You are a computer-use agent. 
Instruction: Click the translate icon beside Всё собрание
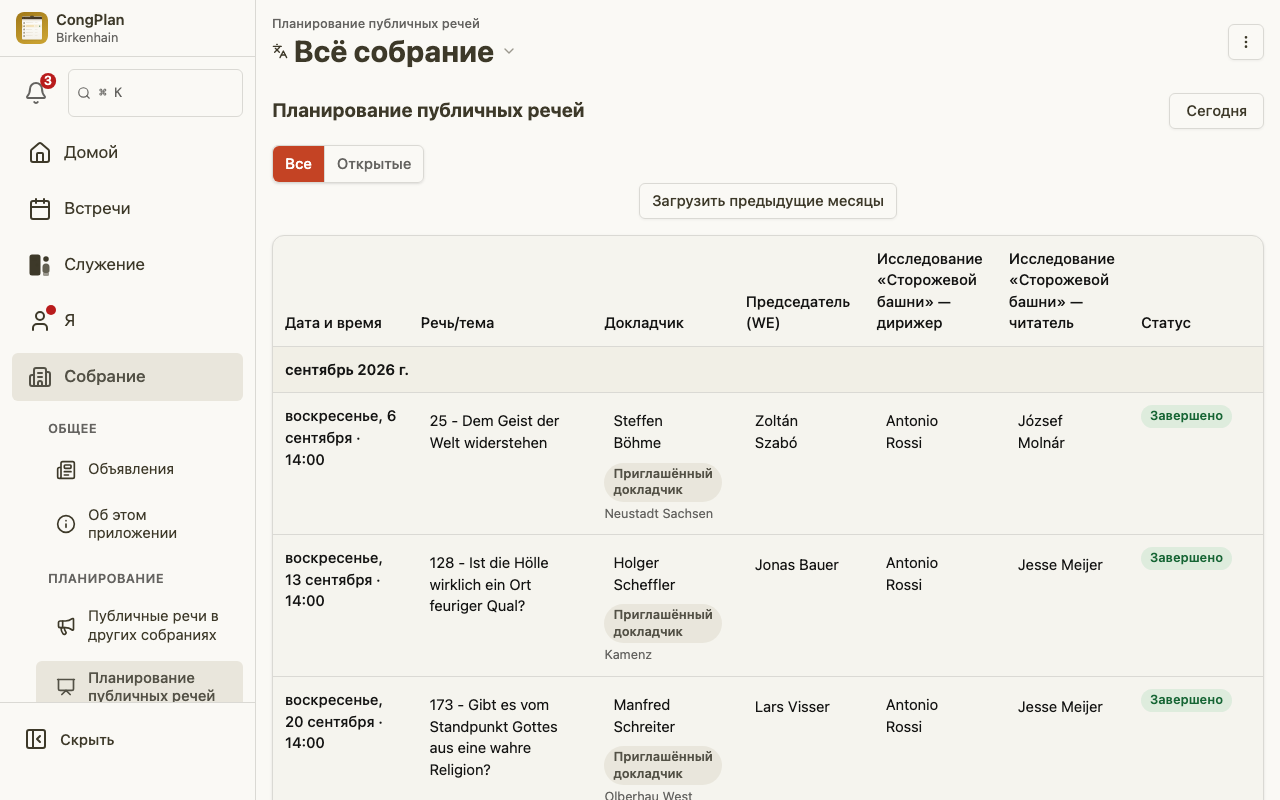280,52
